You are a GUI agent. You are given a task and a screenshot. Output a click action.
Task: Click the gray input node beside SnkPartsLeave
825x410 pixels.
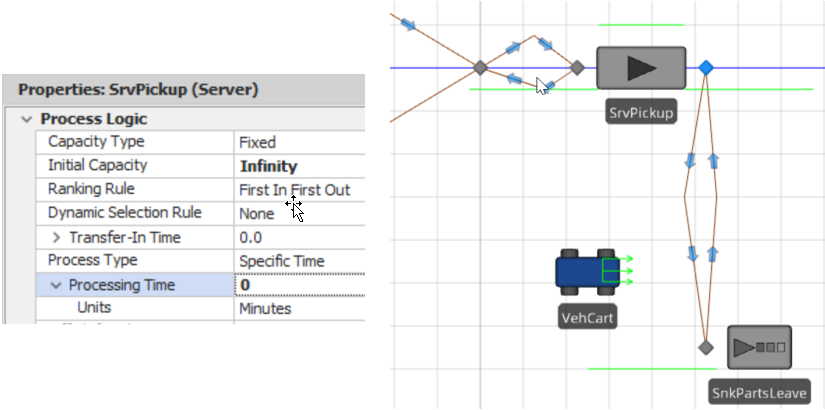706,347
